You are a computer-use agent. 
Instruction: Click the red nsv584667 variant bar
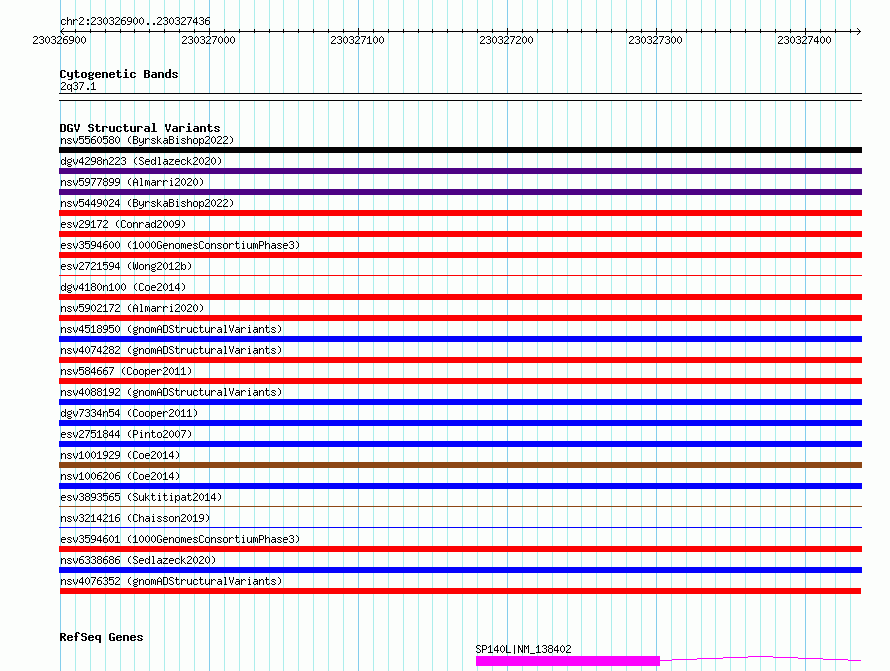[x=460, y=381]
